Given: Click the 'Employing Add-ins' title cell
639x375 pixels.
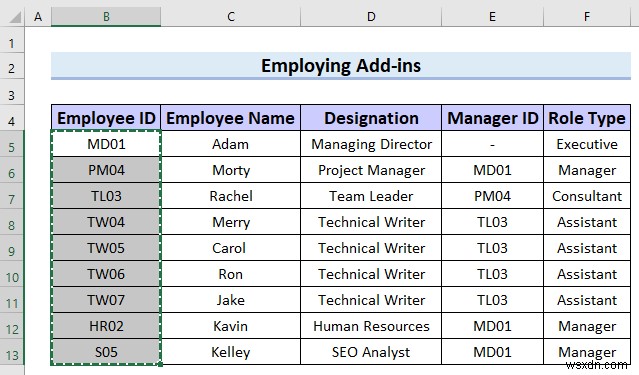Looking at the screenshot, I should point(341,66).
